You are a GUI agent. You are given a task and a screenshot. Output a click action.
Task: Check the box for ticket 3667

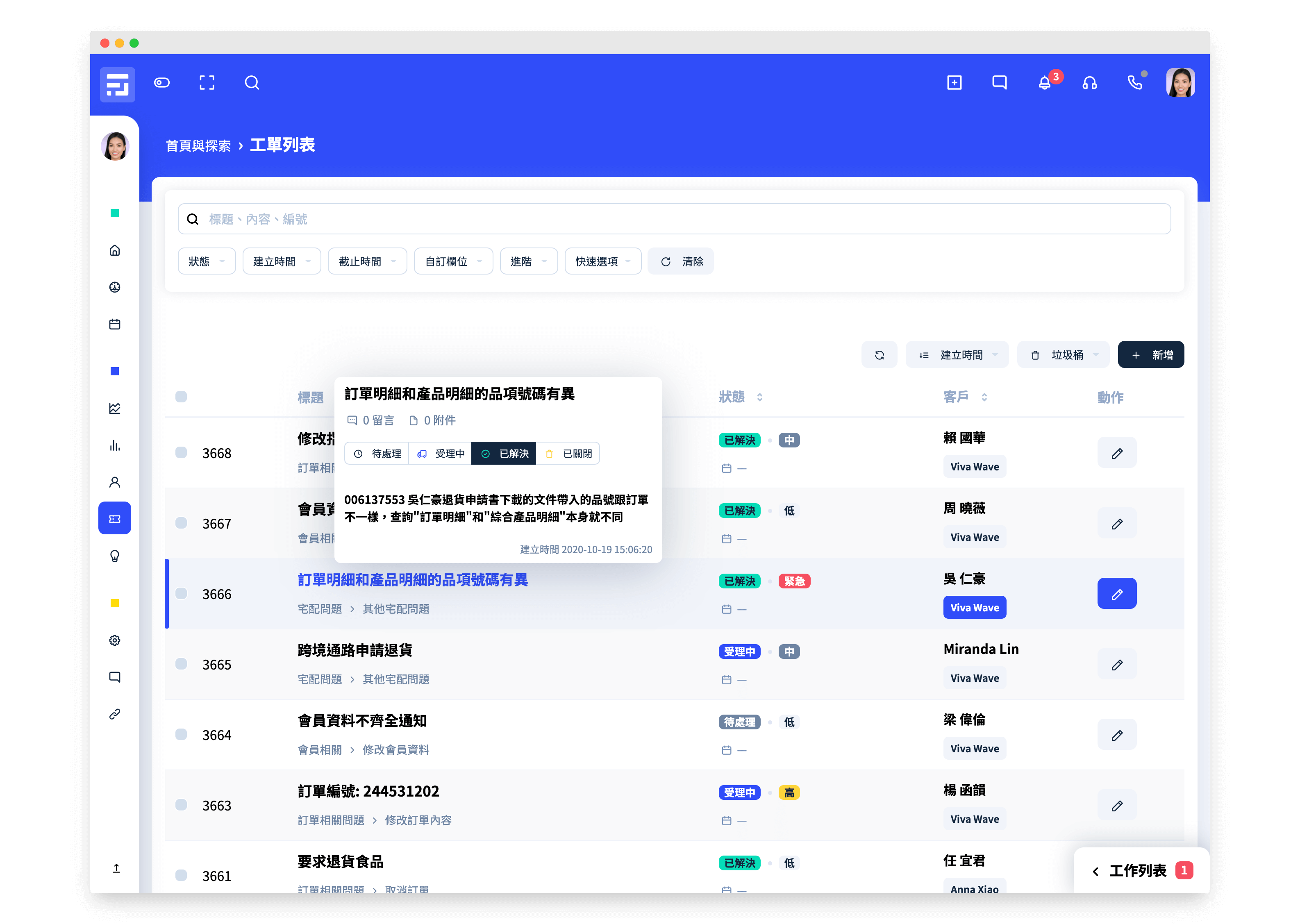pyautogui.click(x=181, y=523)
